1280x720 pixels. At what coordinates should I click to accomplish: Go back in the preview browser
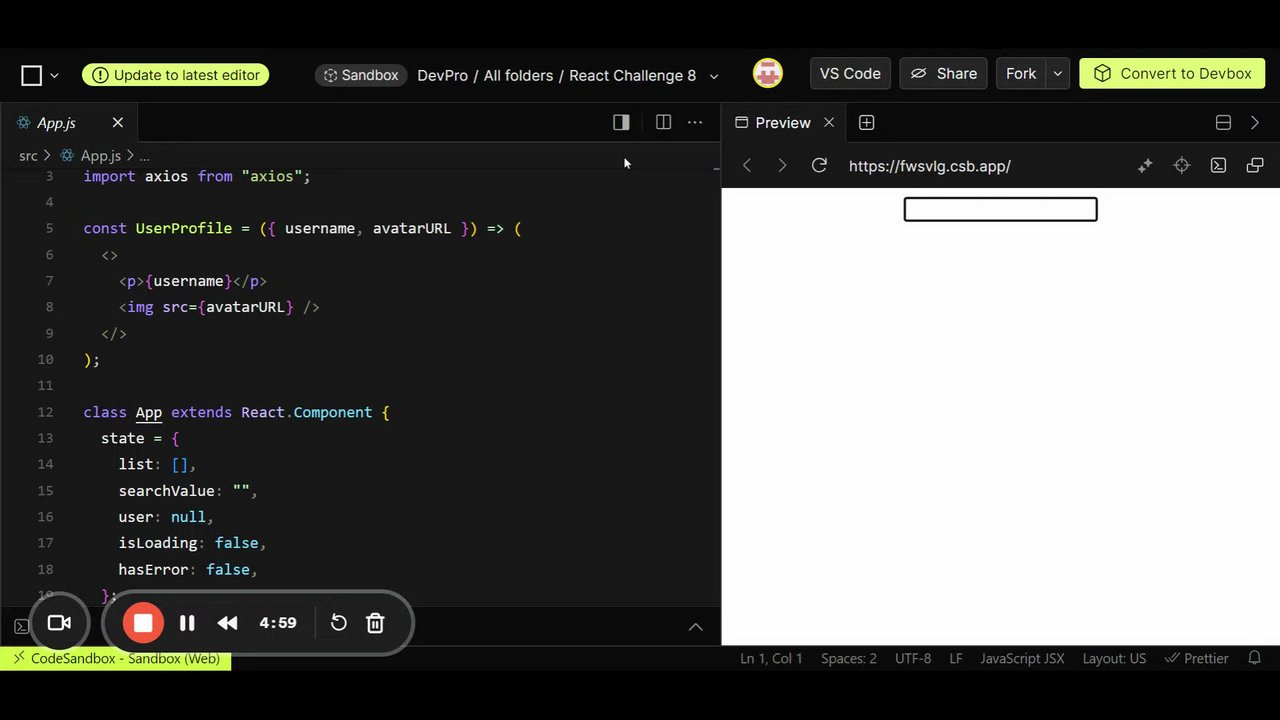tap(746, 166)
